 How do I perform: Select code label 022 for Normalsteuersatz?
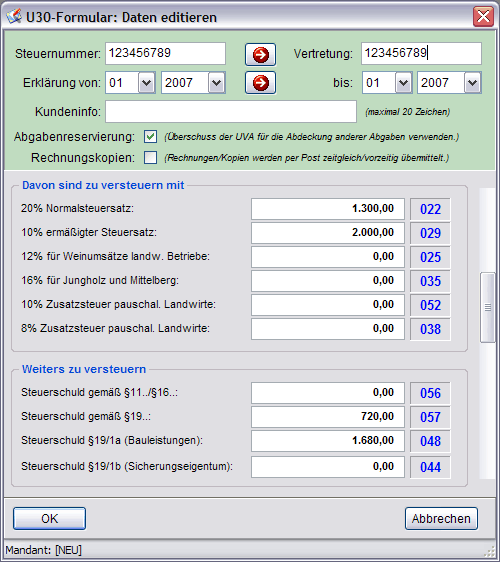tap(430, 209)
